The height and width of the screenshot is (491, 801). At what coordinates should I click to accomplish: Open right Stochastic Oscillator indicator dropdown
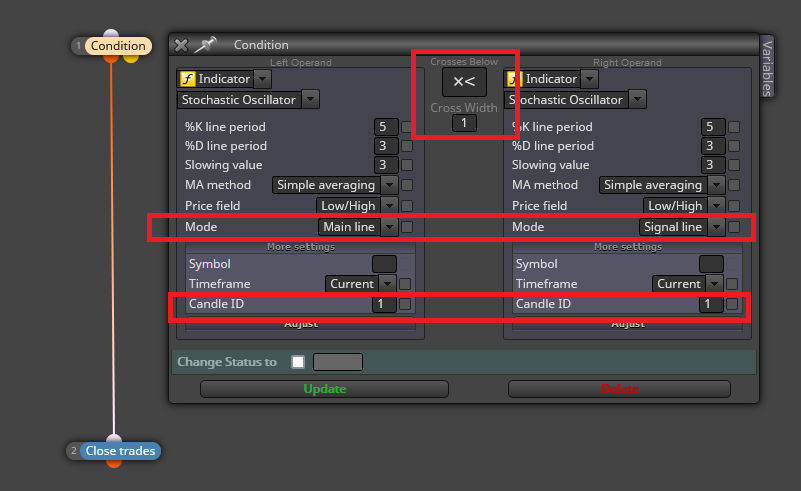[x=638, y=100]
